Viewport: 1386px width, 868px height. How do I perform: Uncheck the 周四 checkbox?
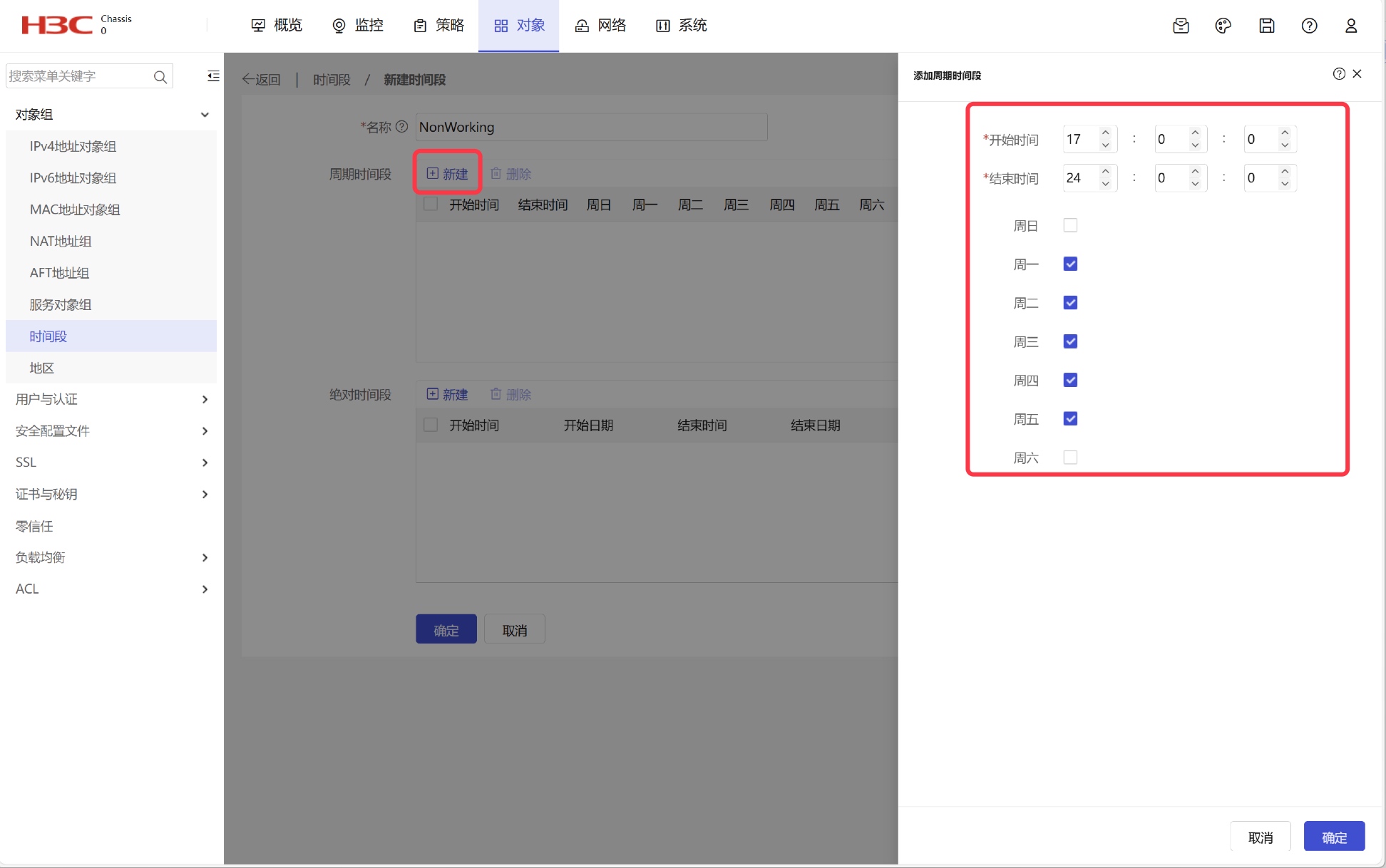1070,380
